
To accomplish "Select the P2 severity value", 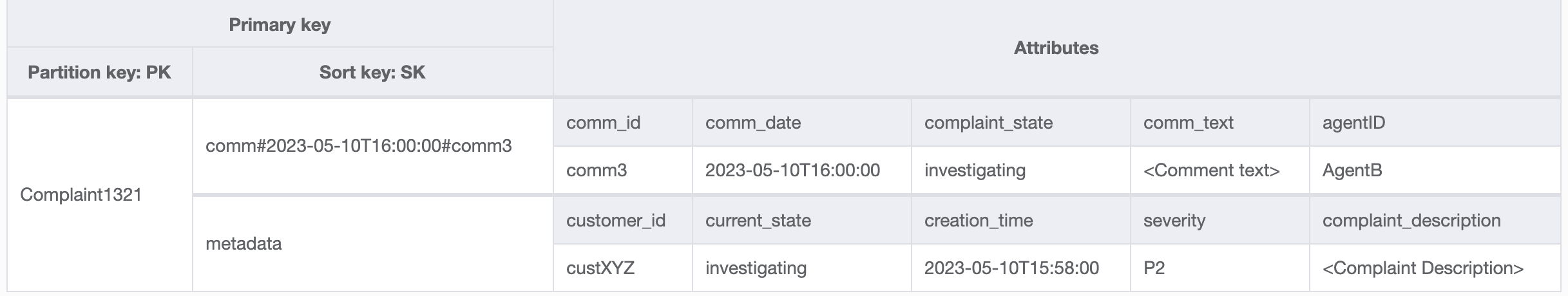I will [x=1154, y=268].
